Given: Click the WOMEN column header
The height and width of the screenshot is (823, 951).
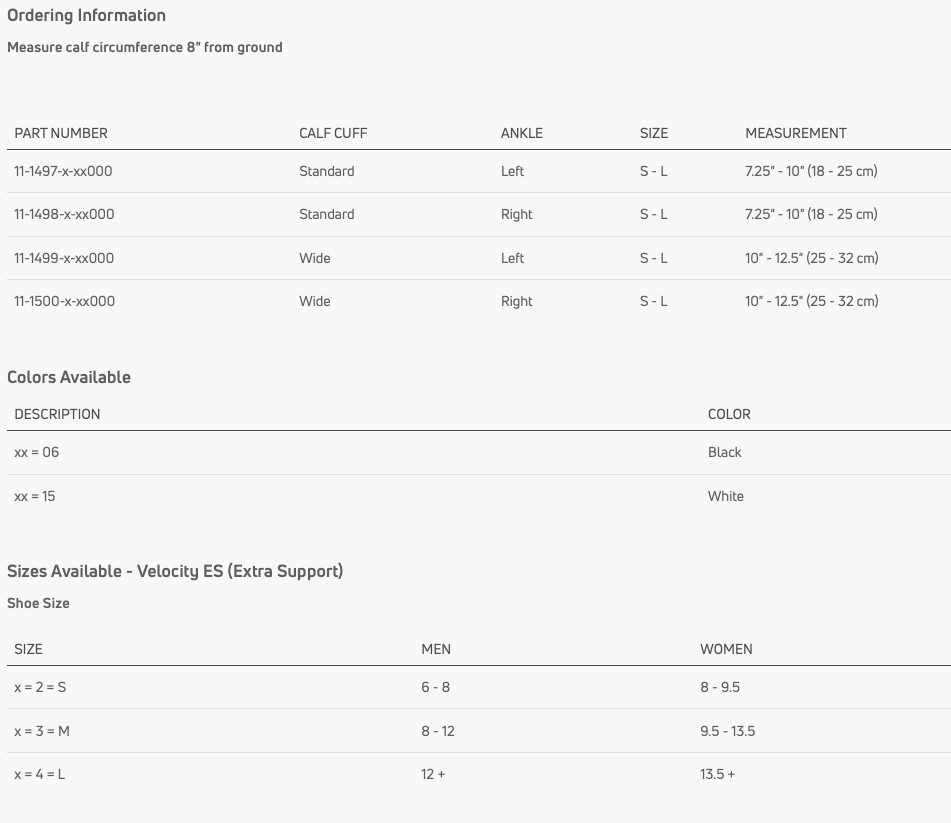Looking at the screenshot, I should click(x=726, y=650).
